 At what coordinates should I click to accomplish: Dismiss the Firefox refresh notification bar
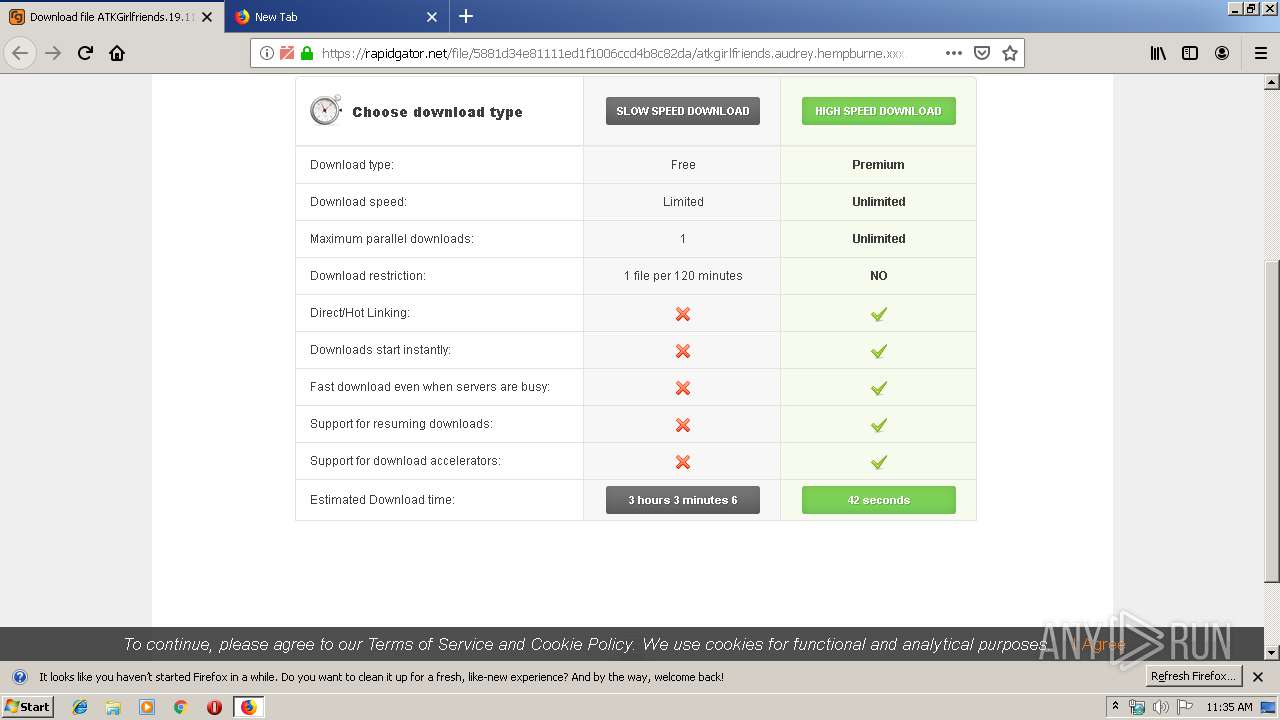[1258, 677]
